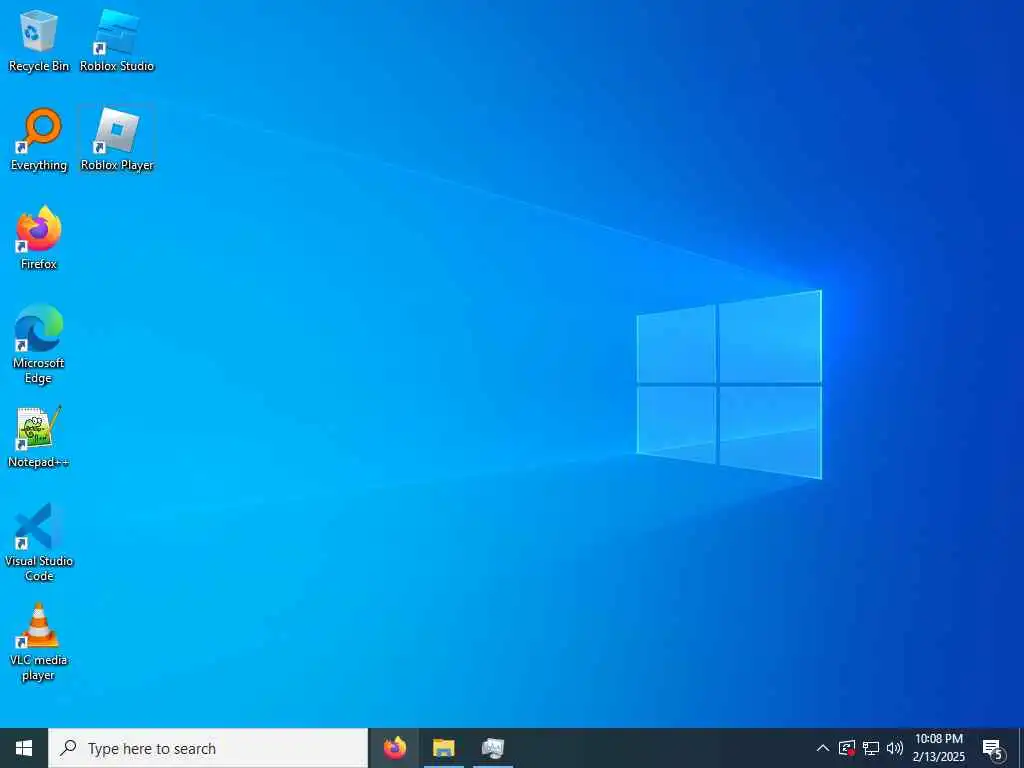Select the Recycle Bin desktop icon
The width and height of the screenshot is (1024, 768).
pos(39,40)
